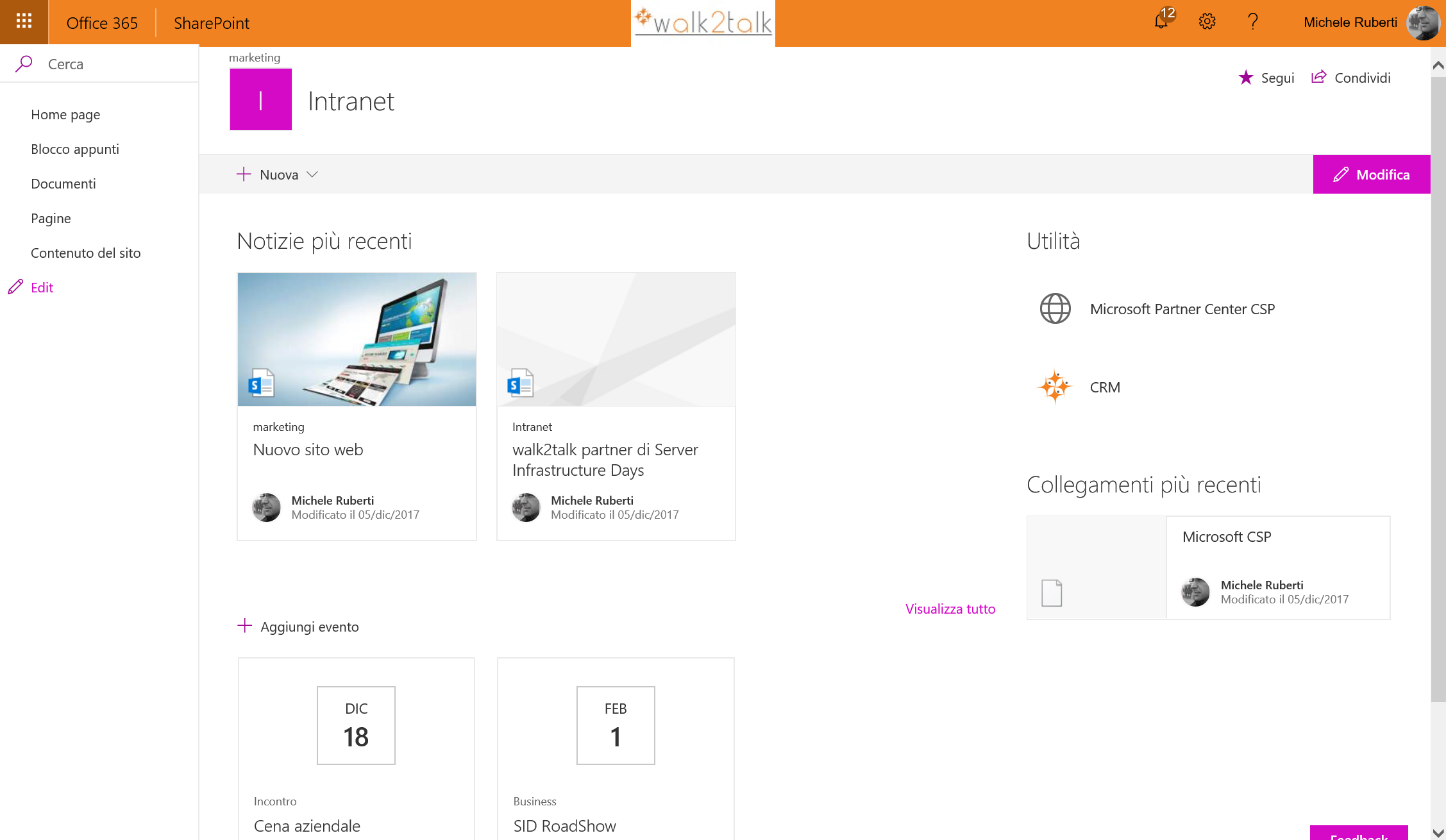1446x840 pixels.
Task: Click Aggiungi evento text
Action: tap(310, 626)
